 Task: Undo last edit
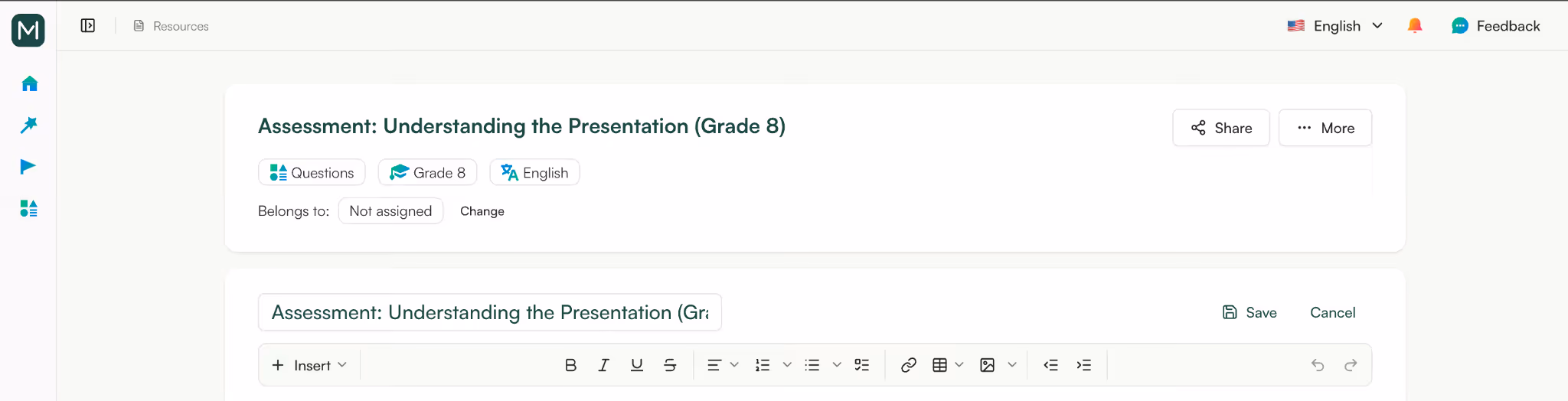(x=1318, y=365)
